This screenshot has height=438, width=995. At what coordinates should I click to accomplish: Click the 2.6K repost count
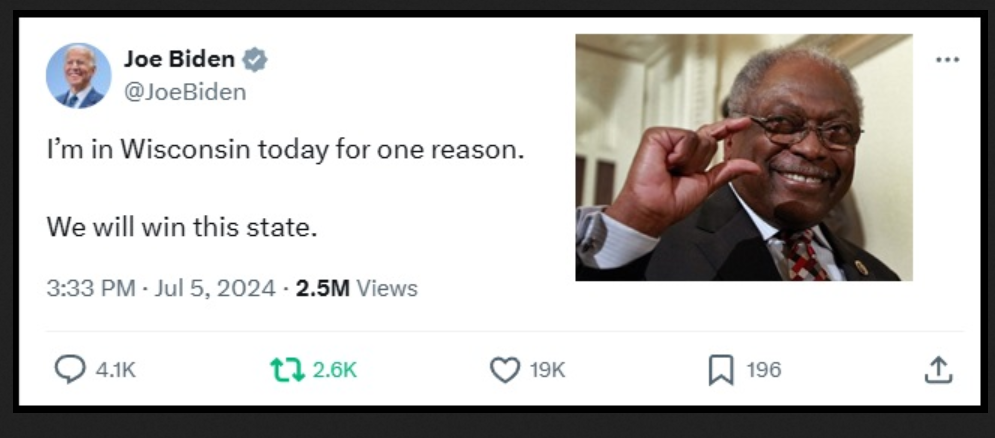[334, 370]
